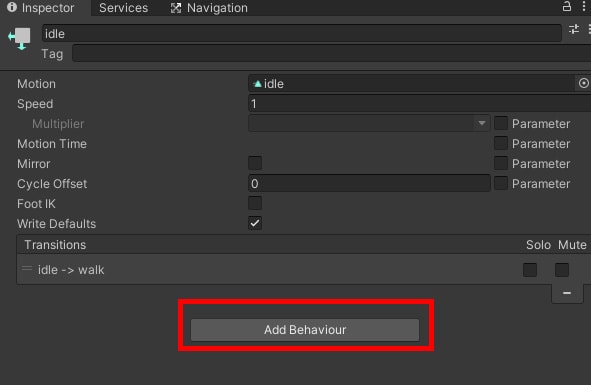The image size is (591, 385).
Task: Click the Motion Time label
Action: 52,144
